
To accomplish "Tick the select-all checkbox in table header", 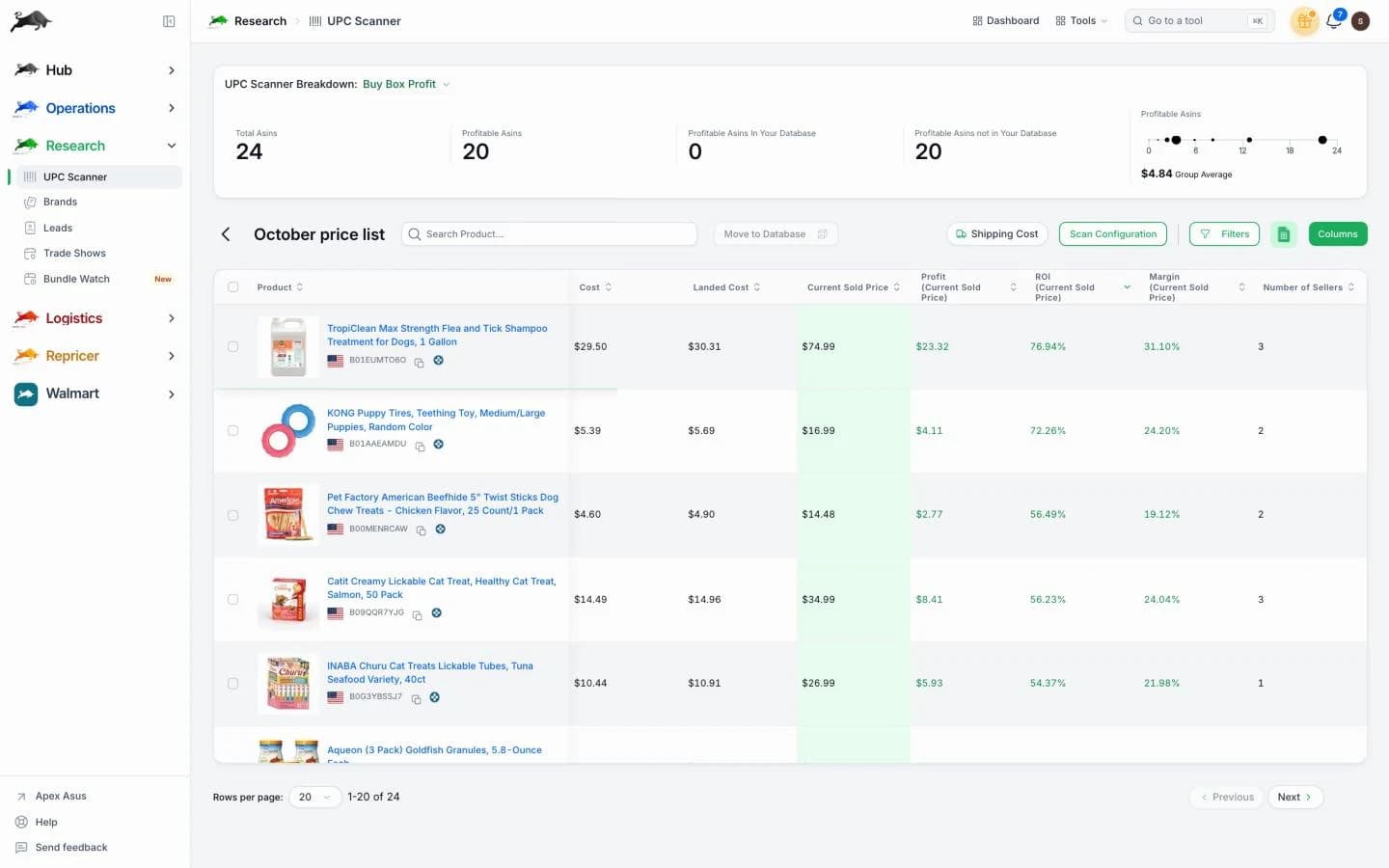I will click(232, 287).
